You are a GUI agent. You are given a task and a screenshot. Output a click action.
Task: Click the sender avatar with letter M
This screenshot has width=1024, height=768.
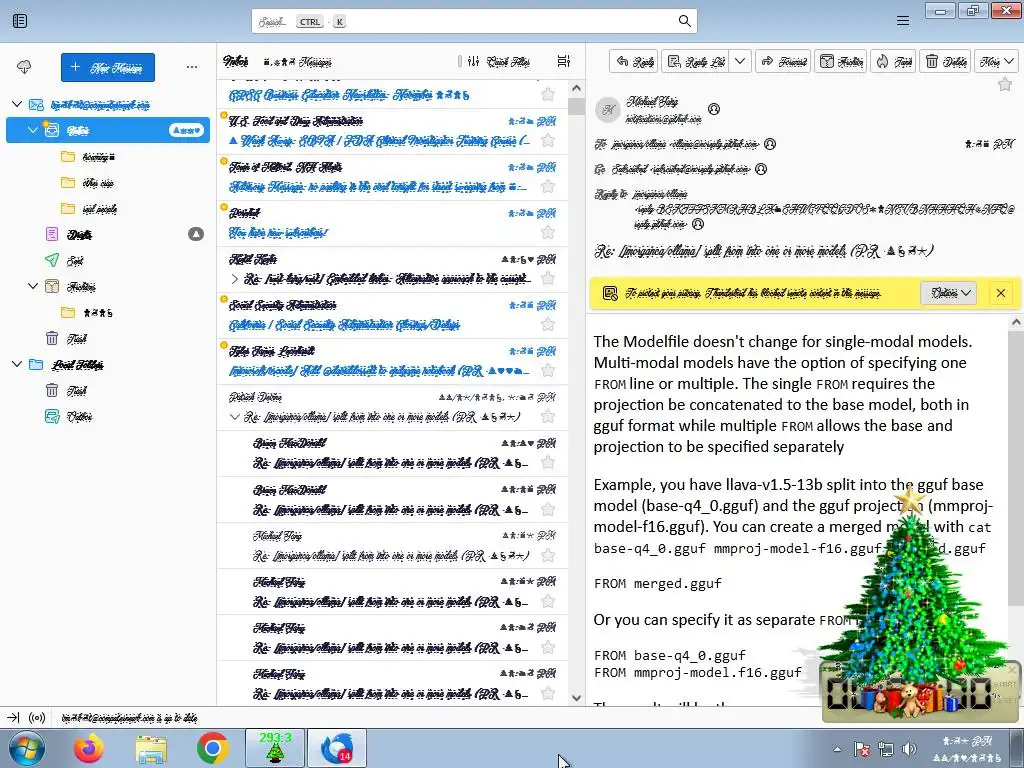[608, 110]
